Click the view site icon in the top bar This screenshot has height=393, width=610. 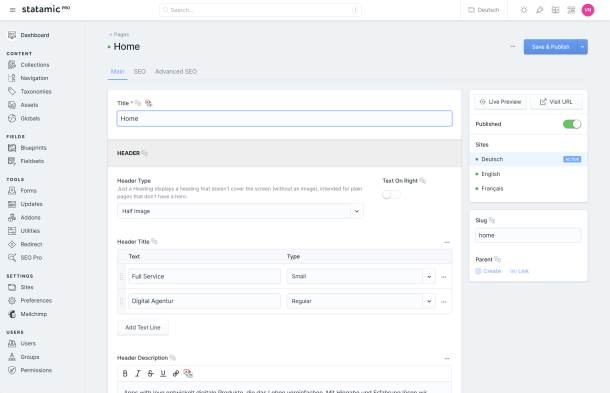(571, 10)
